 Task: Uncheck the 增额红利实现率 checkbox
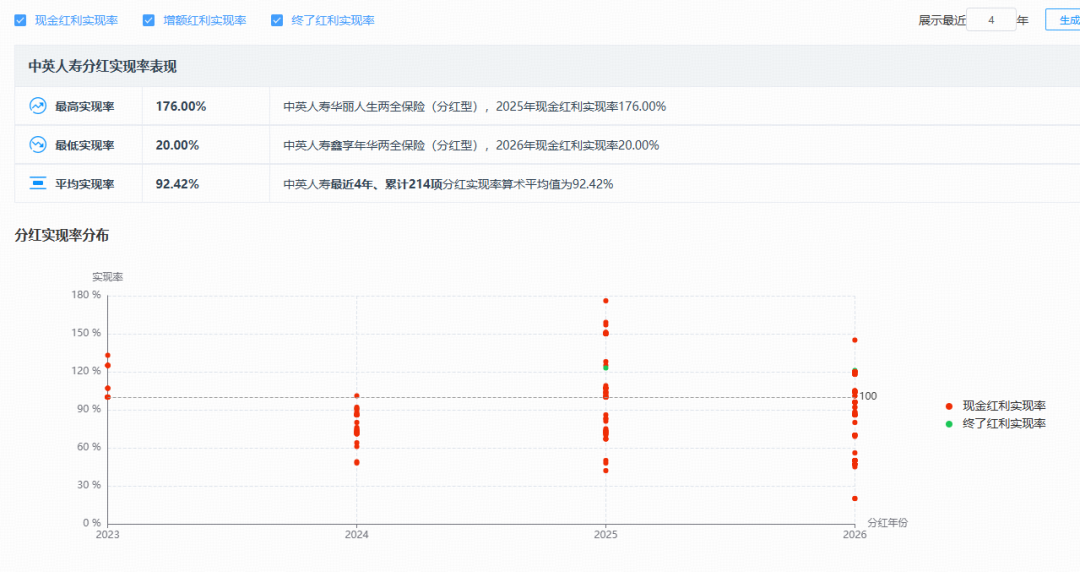[148, 21]
